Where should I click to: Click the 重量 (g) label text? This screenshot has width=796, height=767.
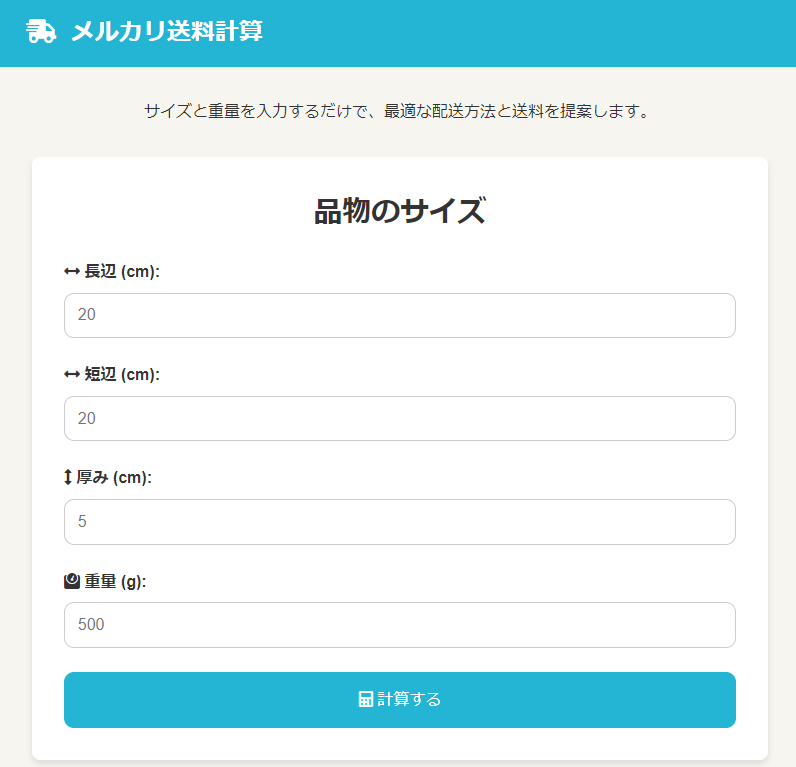[115, 580]
